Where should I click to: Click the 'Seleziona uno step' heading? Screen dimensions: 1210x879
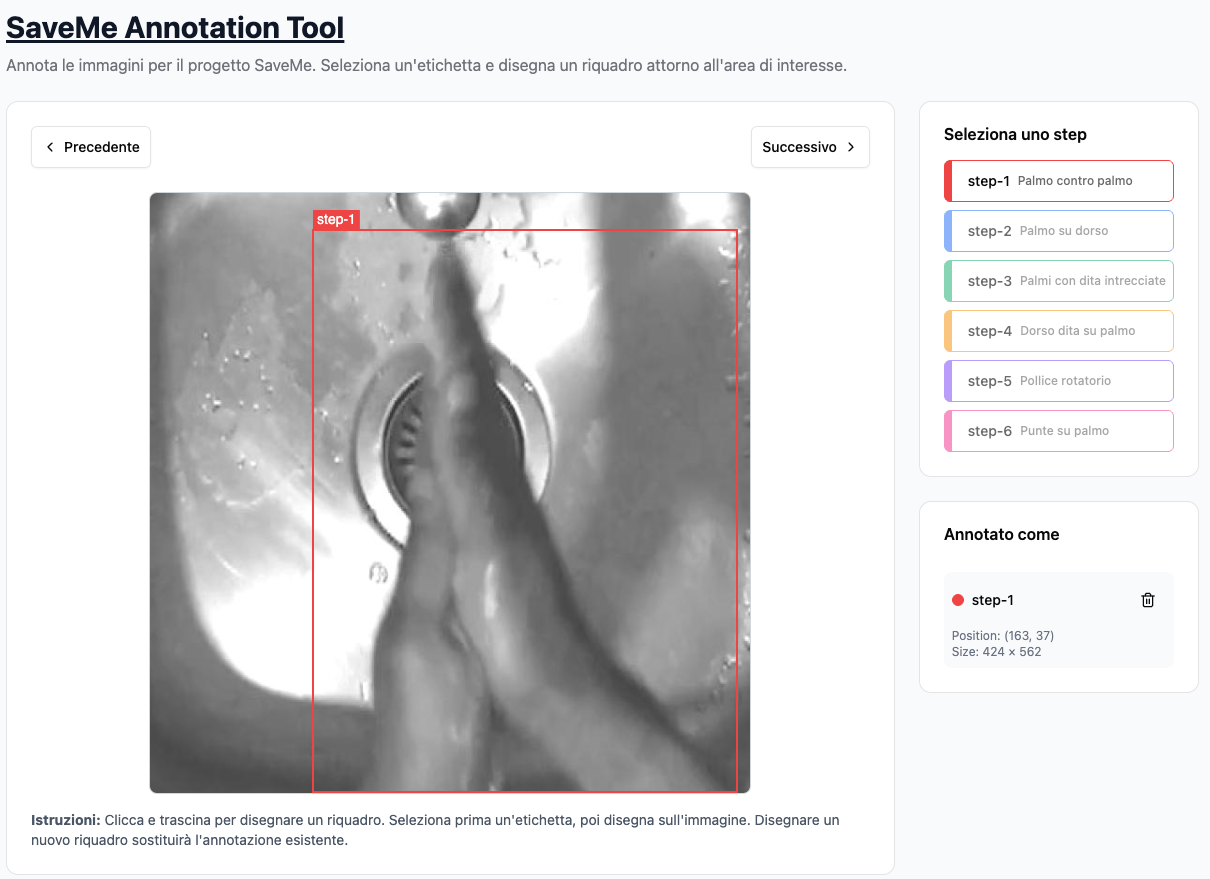(1015, 134)
